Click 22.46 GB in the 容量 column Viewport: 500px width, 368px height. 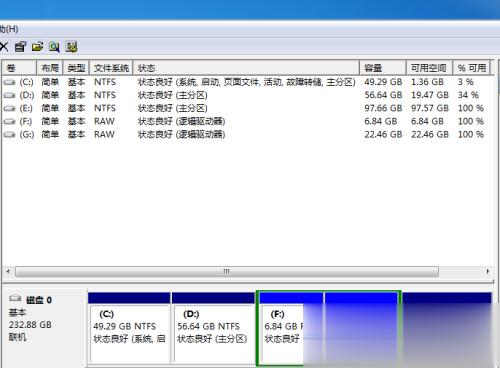point(383,135)
